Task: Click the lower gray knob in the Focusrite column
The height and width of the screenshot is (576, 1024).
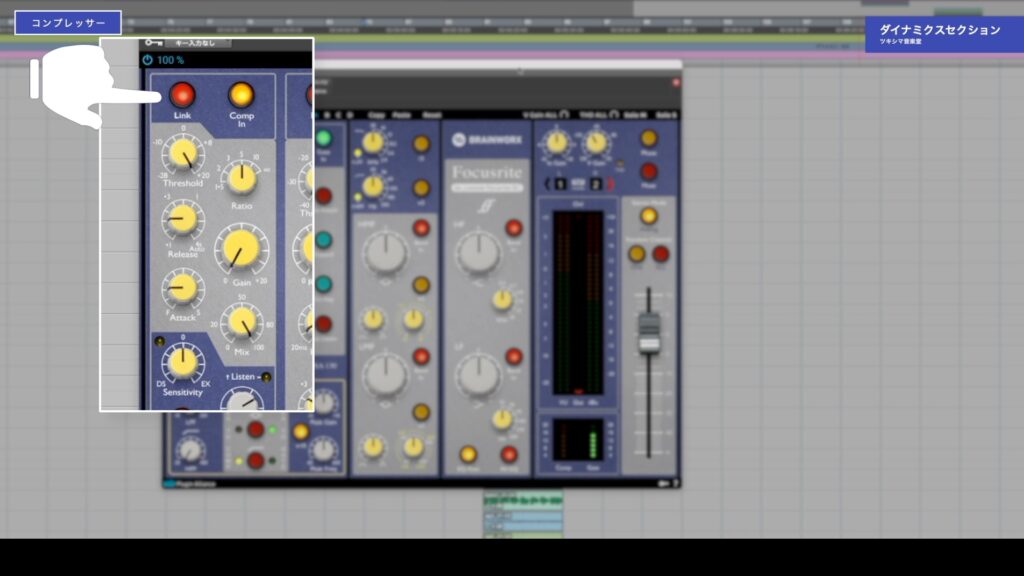Action: coord(478,375)
